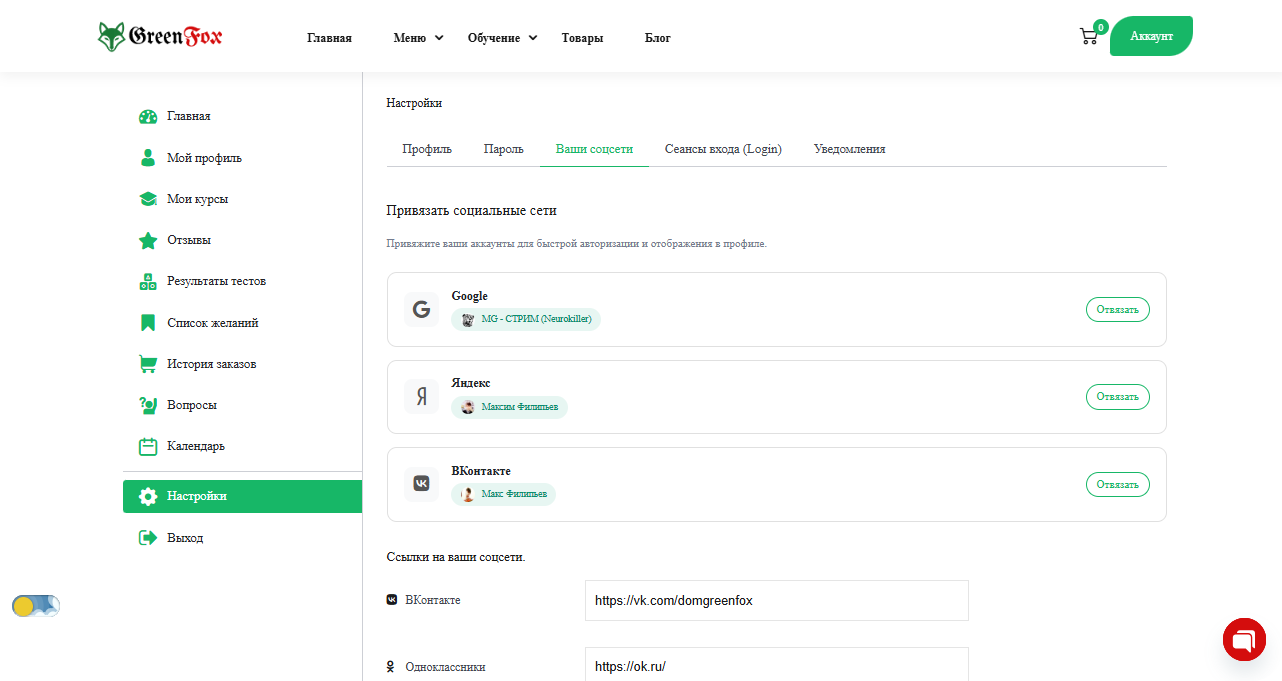The width and height of the screenshot is (1282, 681).
Task: Open the shopping cart icon
Action: click(x=1088, y=37)
